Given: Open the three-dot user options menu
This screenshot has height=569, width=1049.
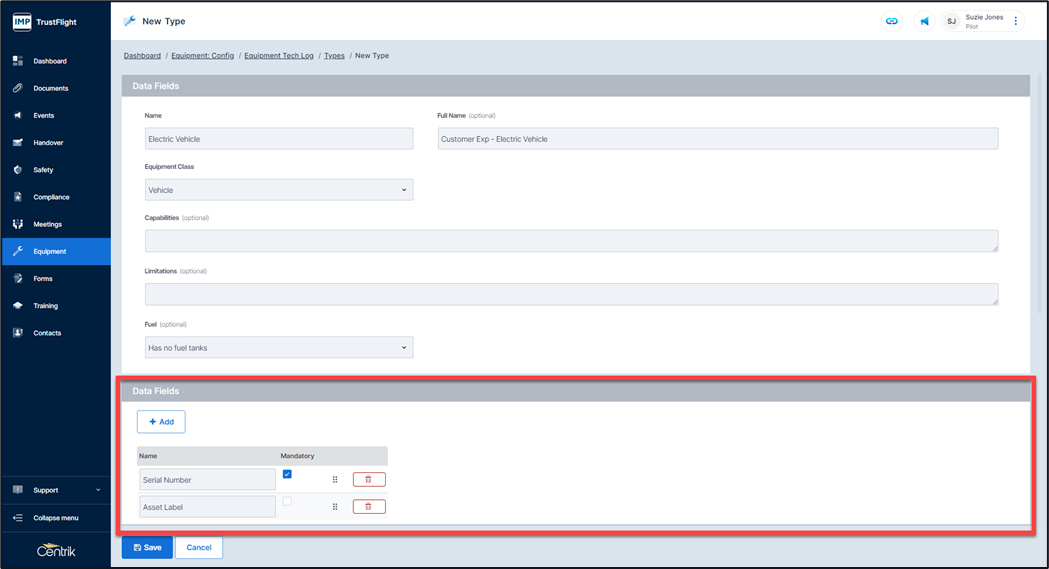Looking at the screenshot, I should [x=1016, y=21].
